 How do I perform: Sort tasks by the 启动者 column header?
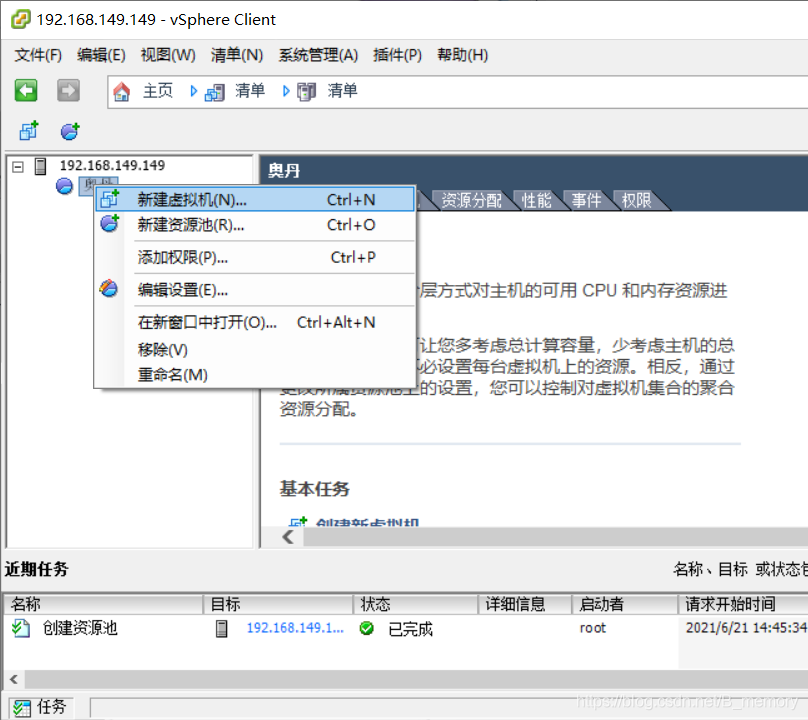coord(625,604)
